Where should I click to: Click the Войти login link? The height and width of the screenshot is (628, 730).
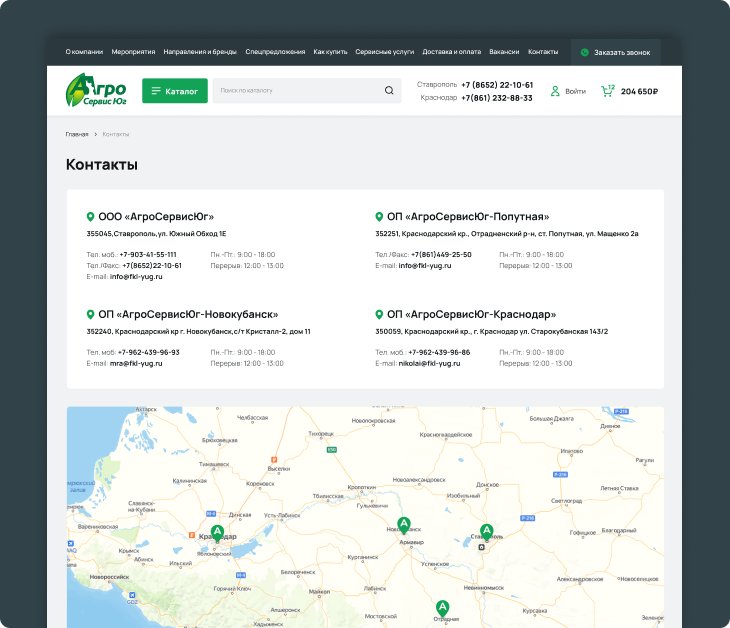pos(575,91)
